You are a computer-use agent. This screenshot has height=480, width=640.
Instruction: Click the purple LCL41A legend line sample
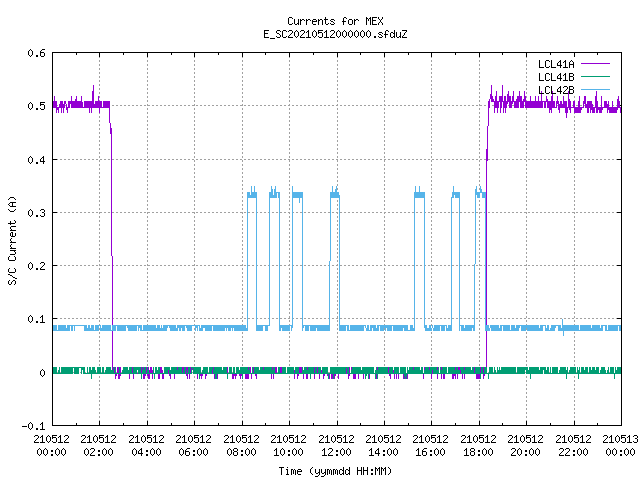[x=595, y=64]
